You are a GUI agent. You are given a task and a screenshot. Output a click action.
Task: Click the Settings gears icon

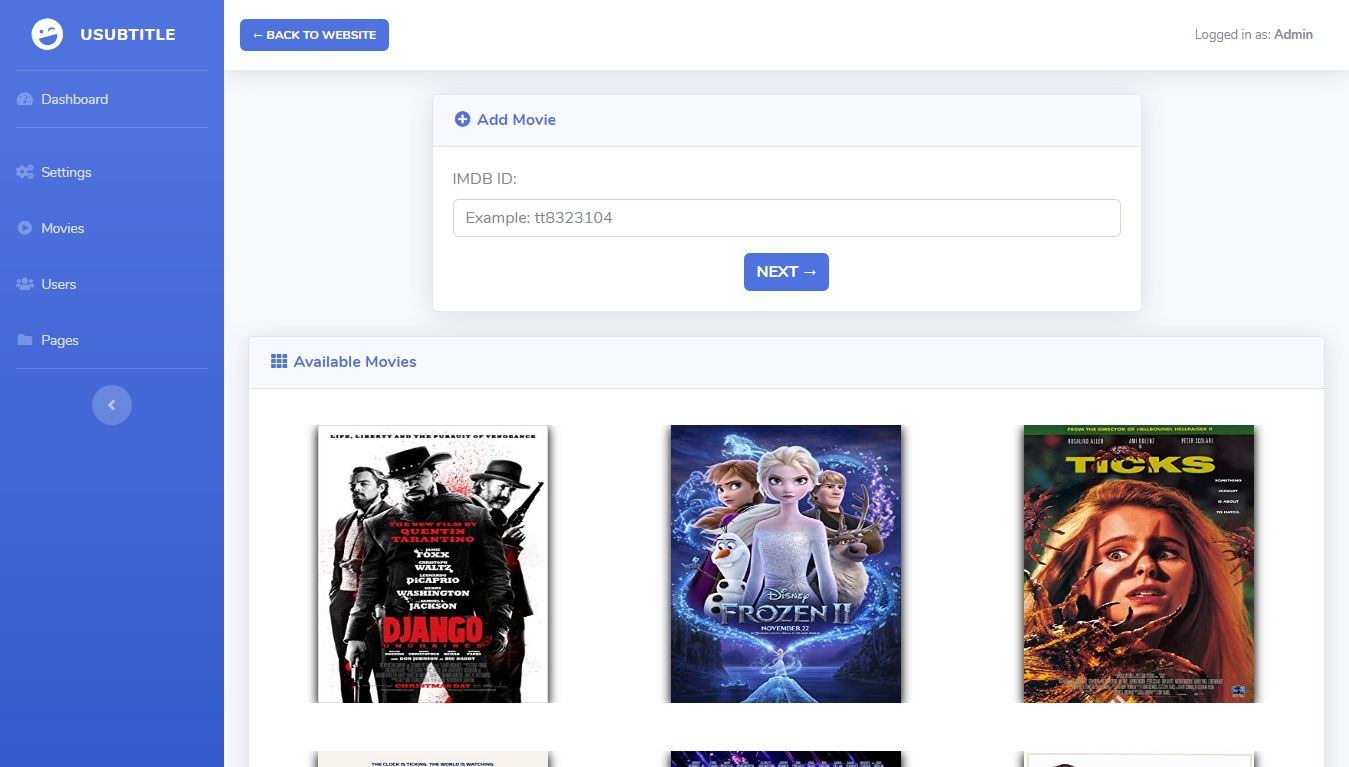coord(25,172)
